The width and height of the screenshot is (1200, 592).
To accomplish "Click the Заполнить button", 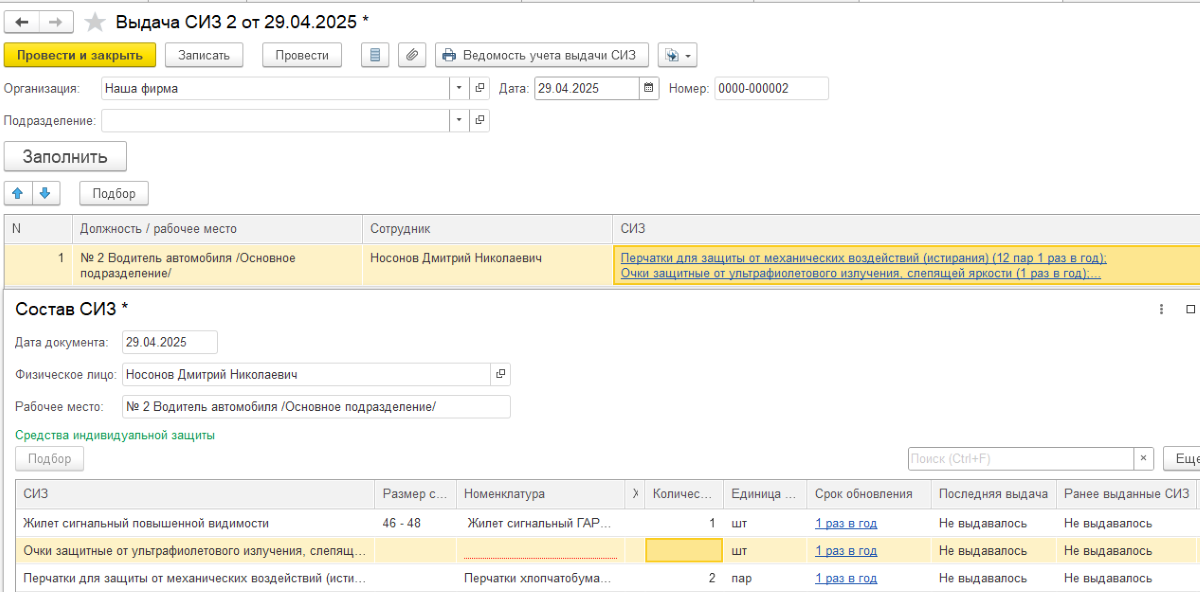I will click(65, 157).
